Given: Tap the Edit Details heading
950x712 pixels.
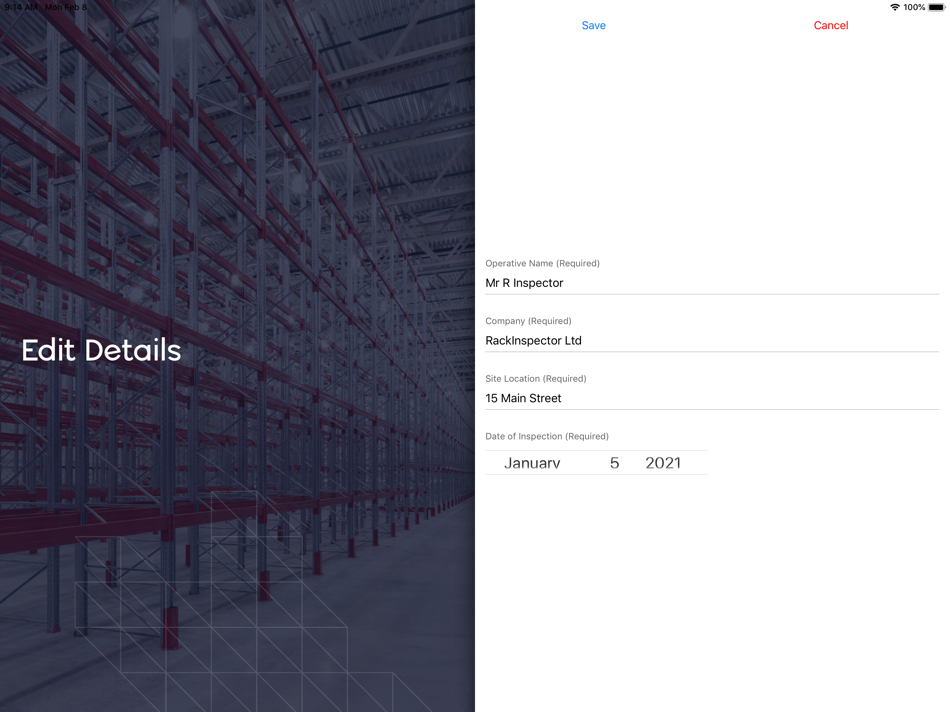Looking at the screenshot, I should [x=101, y=350].
